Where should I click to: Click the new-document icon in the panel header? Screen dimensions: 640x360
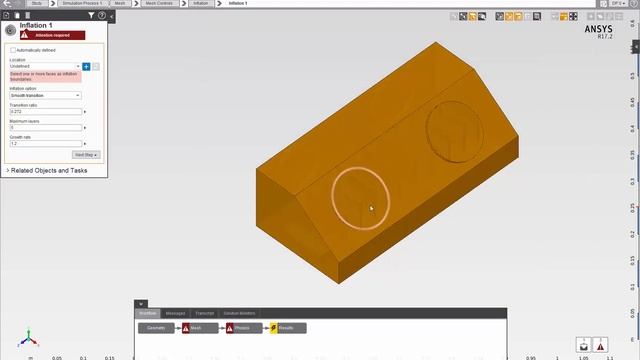coord(7,16)
